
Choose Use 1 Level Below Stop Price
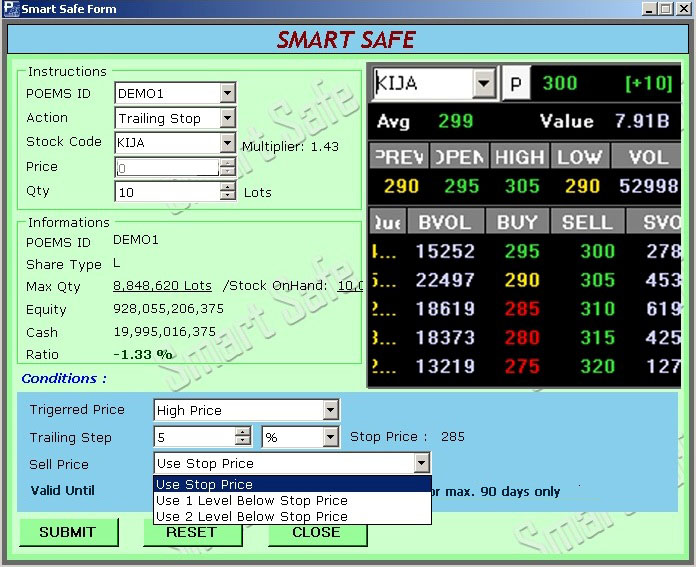[x=292, y=500]
